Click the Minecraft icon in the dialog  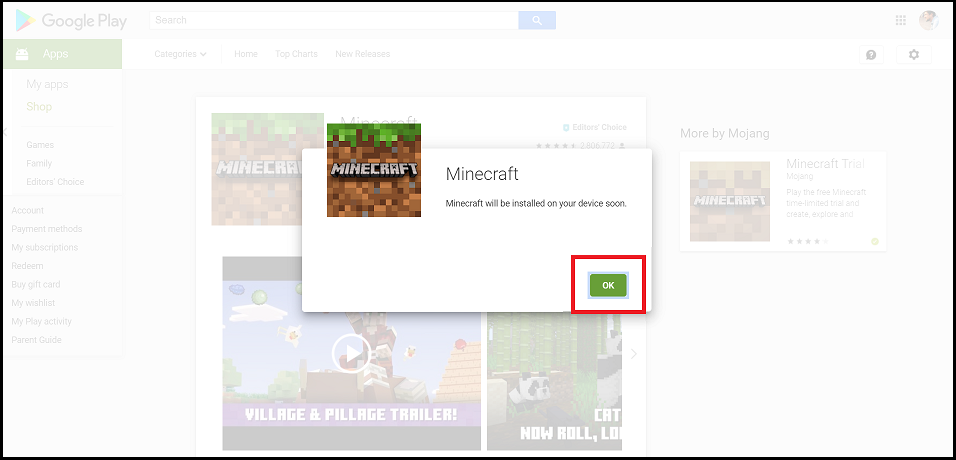pyautogui.click(x=374, y=170)
